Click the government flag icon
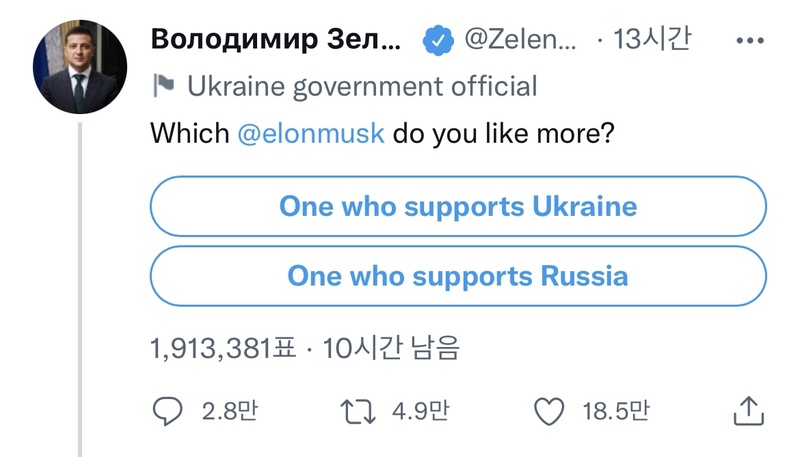The image size is (800, 457). coord(164,85)
